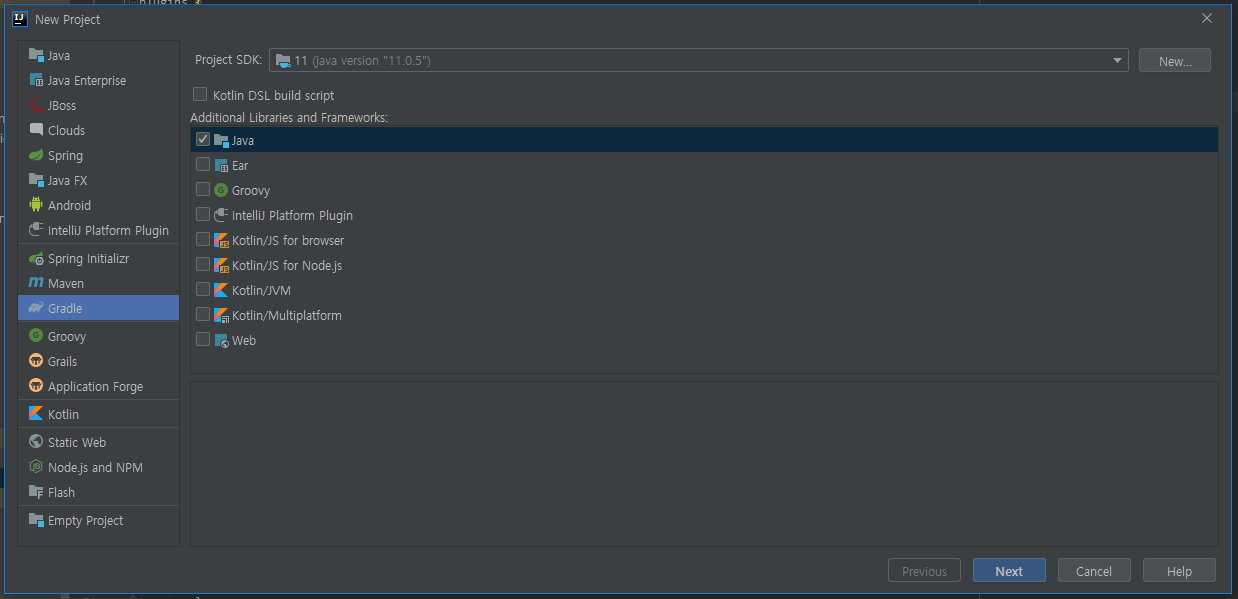Click the IntelliJ logo in title bar
Viewport: 1238px width, 599px height.
point(19,18)
